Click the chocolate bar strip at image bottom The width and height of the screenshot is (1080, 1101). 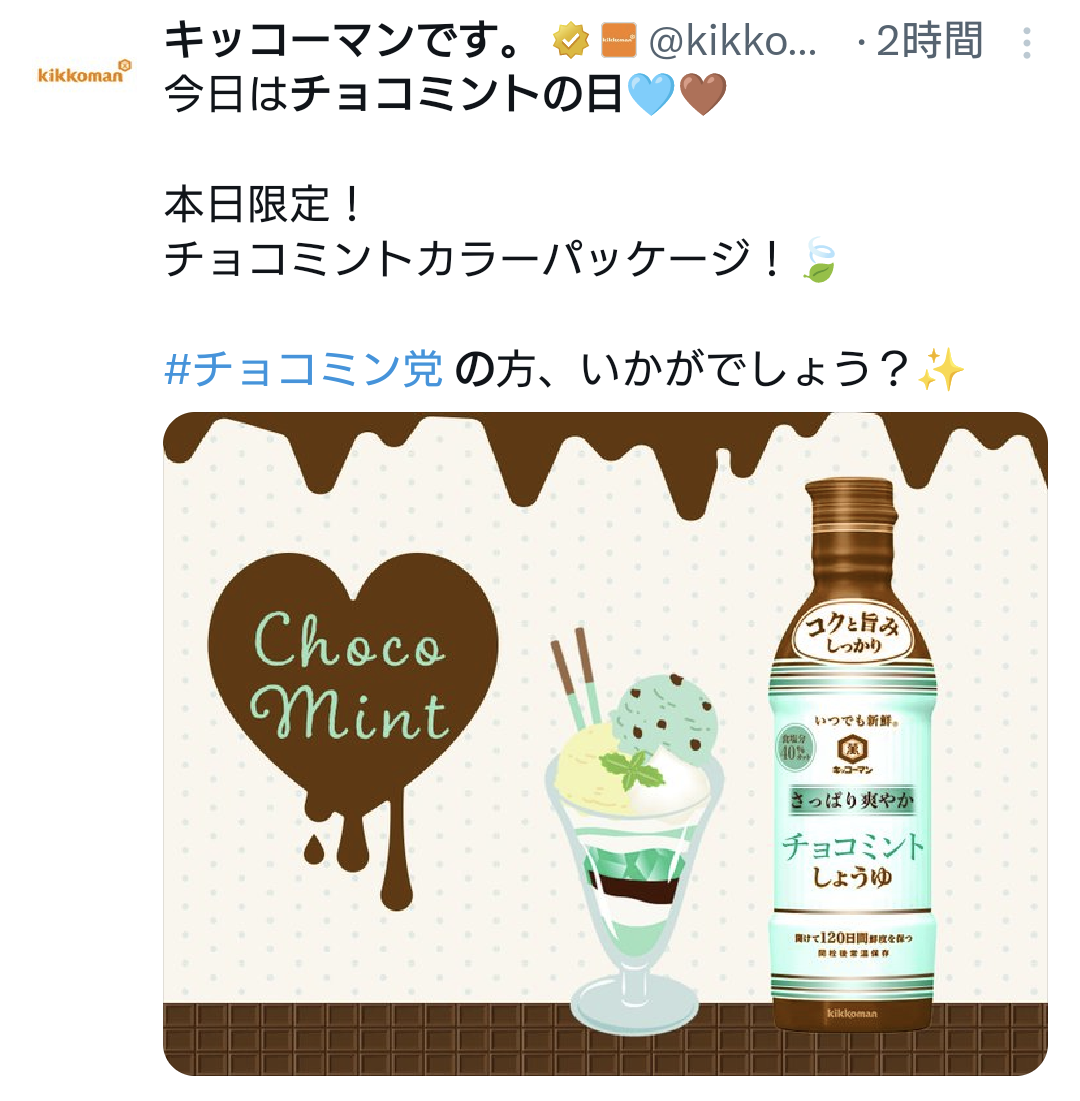point(605,1039)
